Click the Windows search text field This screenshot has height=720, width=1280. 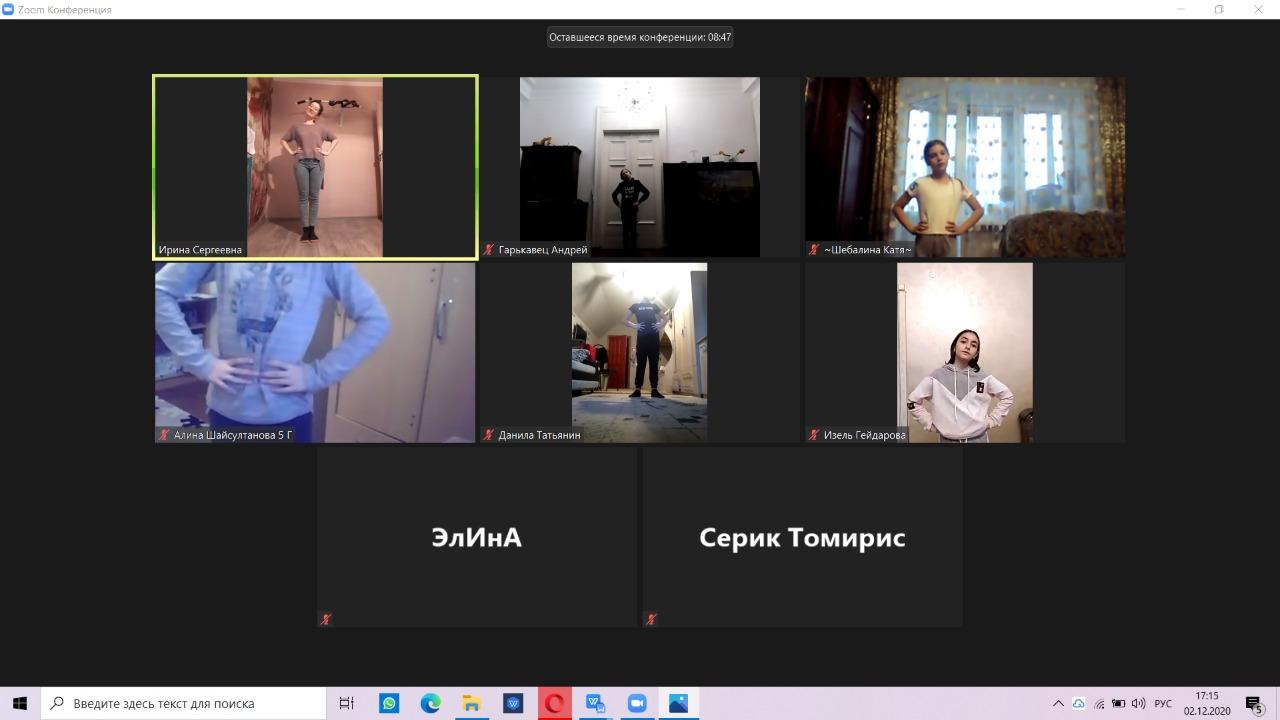(x=190, y=703)
